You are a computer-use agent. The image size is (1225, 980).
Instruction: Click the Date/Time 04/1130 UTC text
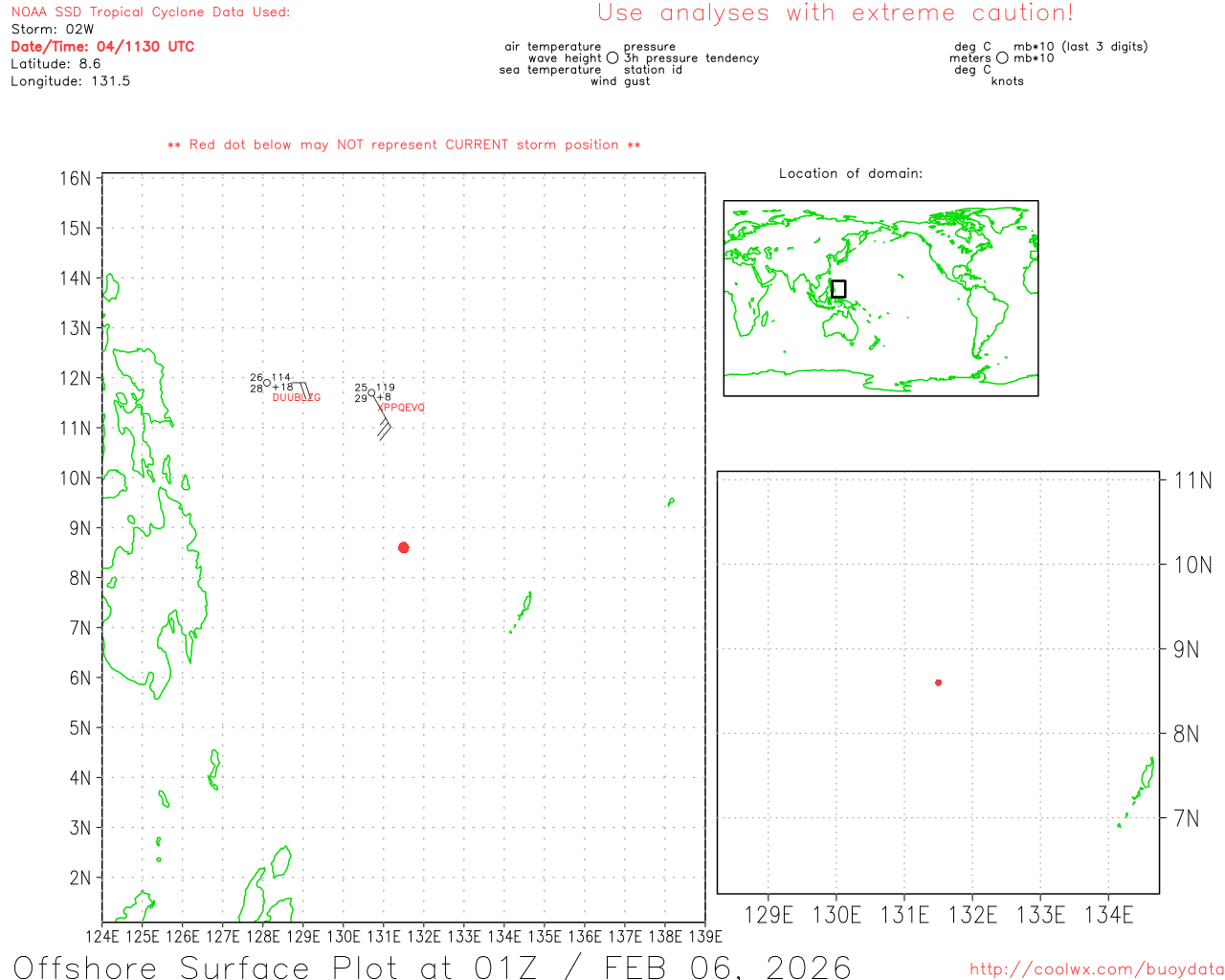coord(102,47)
